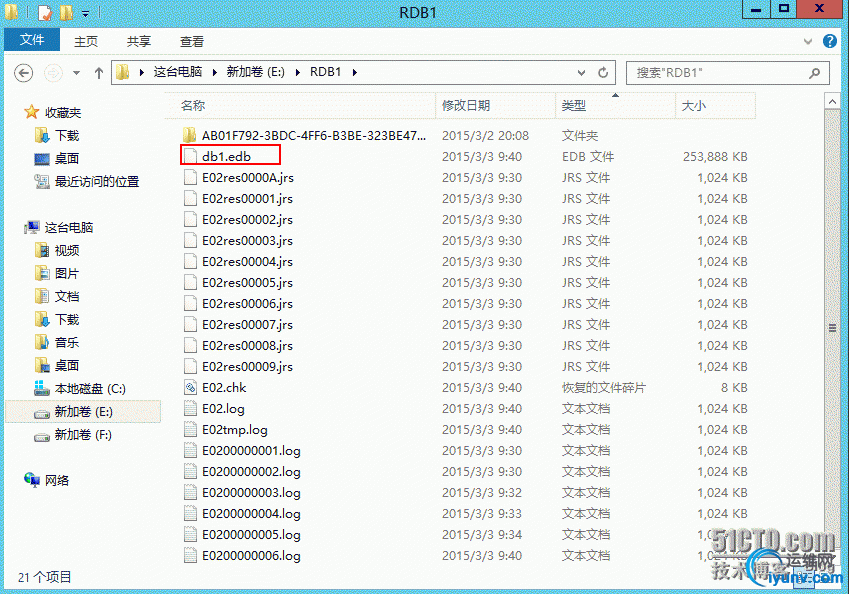
Task: Click the Back navigation arrow
Action: pyautogui.click(x=23, y=73)
